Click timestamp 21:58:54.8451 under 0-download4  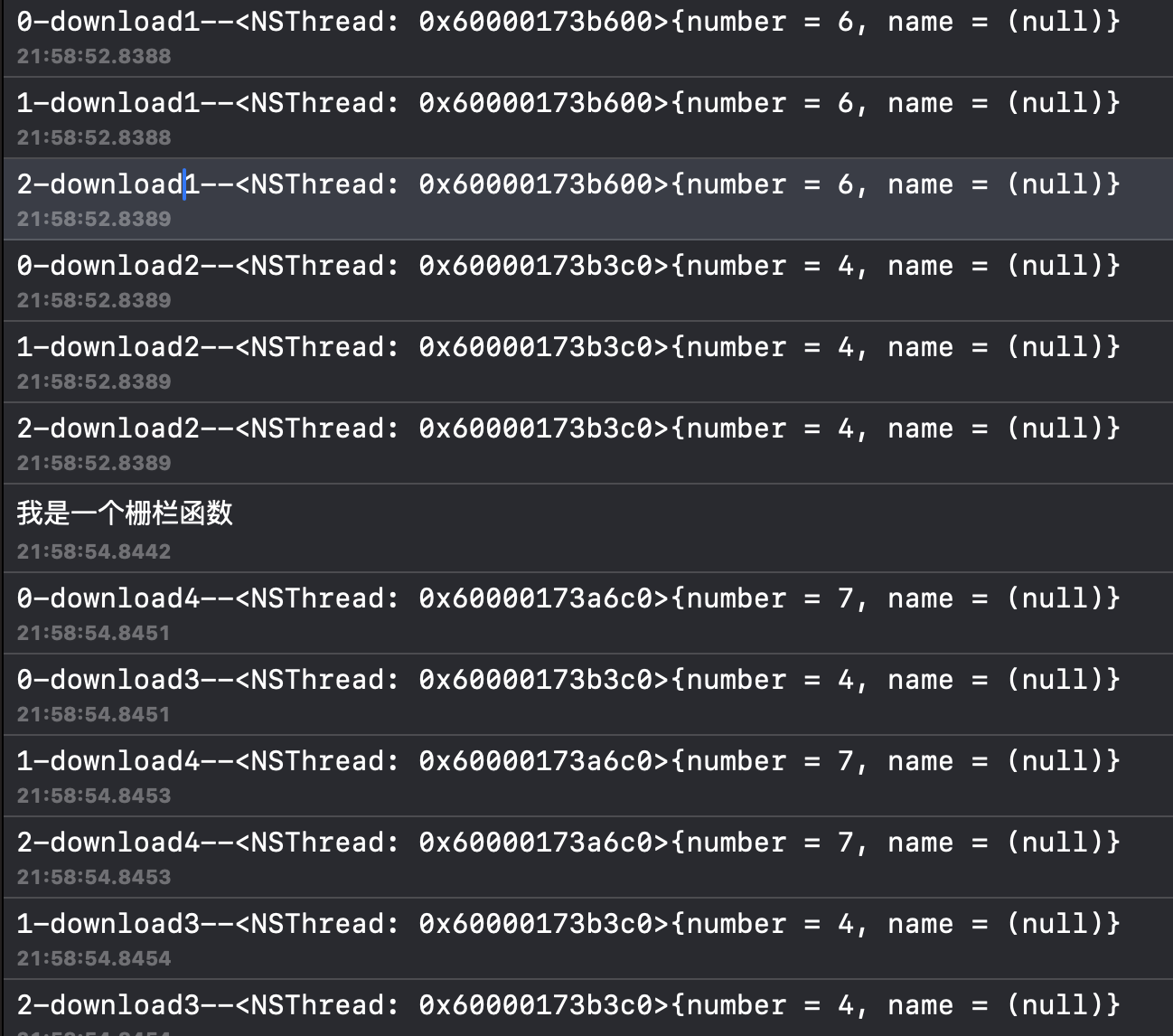94,633
